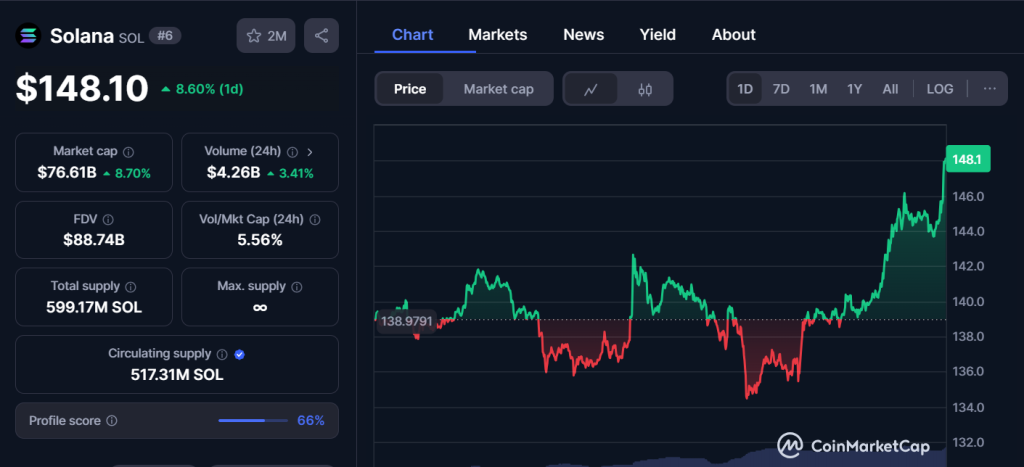The width and height of the screenshot is (1024, 467).
Task: Click the $88.74B FDV value
Action: pyautogui.click(x=94, y=240)
